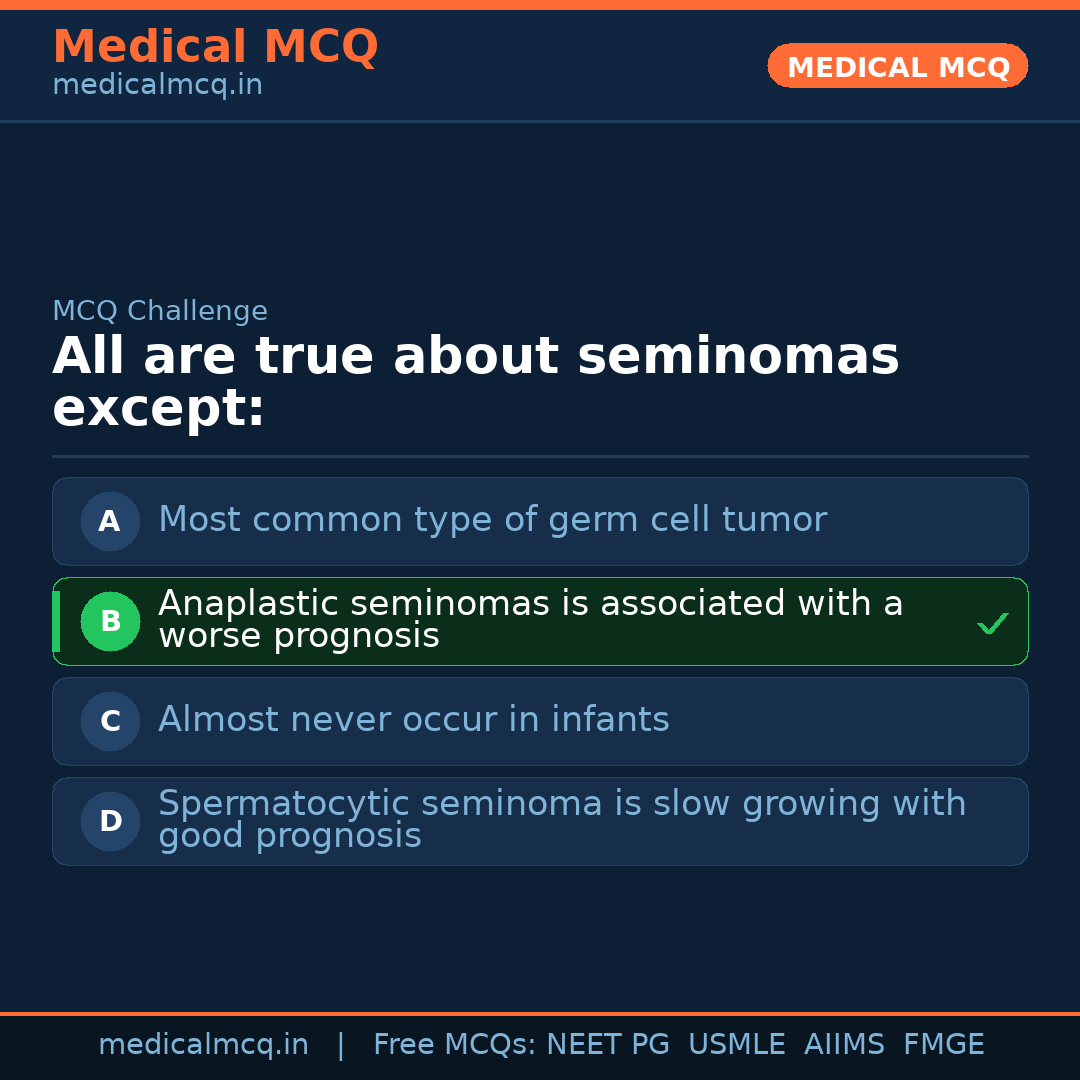Select the green letter B option circle
The width and height of the screenshot is (1080, 1080).
110,621
